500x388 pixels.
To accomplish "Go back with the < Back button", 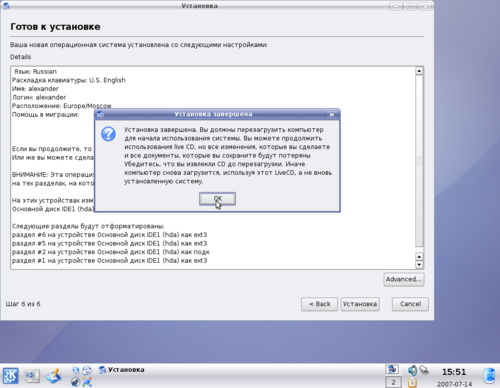I will point(319,304).
